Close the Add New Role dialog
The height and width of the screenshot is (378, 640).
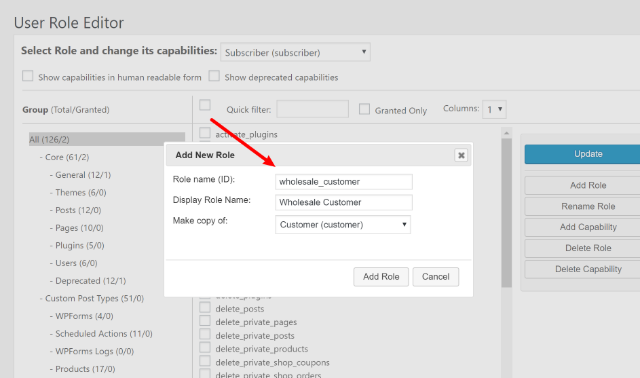(x=461, y=155)
